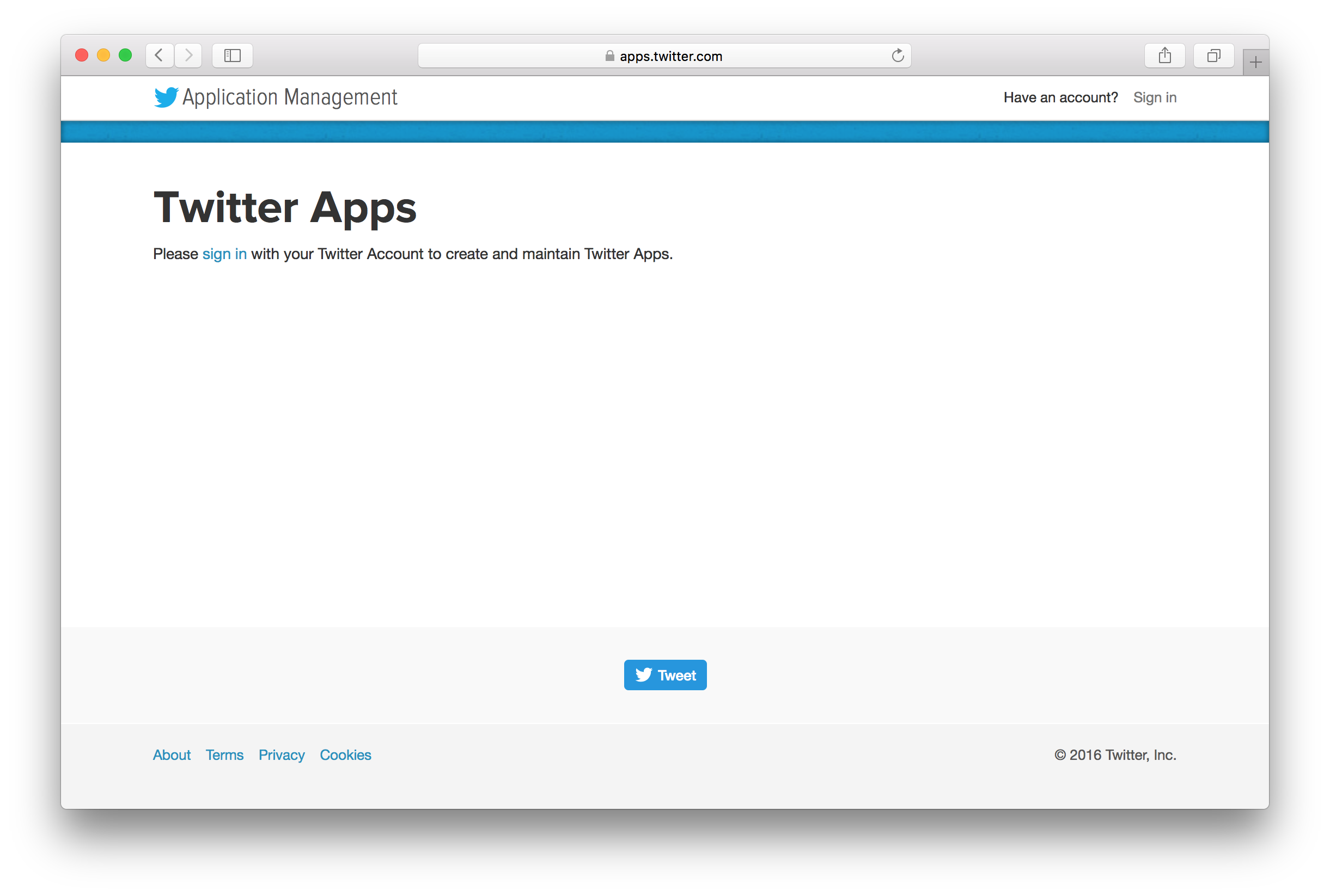Open the Terms page link
The height and width of the screenshot is (896, 1330).
point(224,755)
